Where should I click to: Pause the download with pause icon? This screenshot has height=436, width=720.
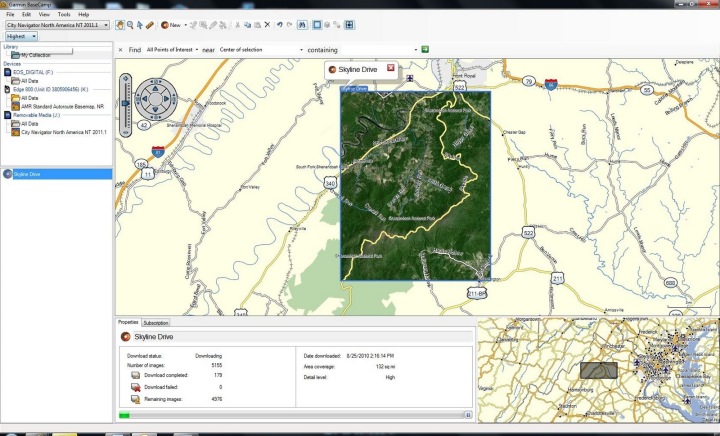[x=467, y=414]
